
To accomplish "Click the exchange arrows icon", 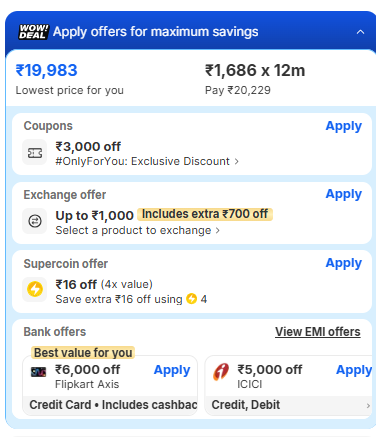I will pyautogui.click(x=35, y=221).
